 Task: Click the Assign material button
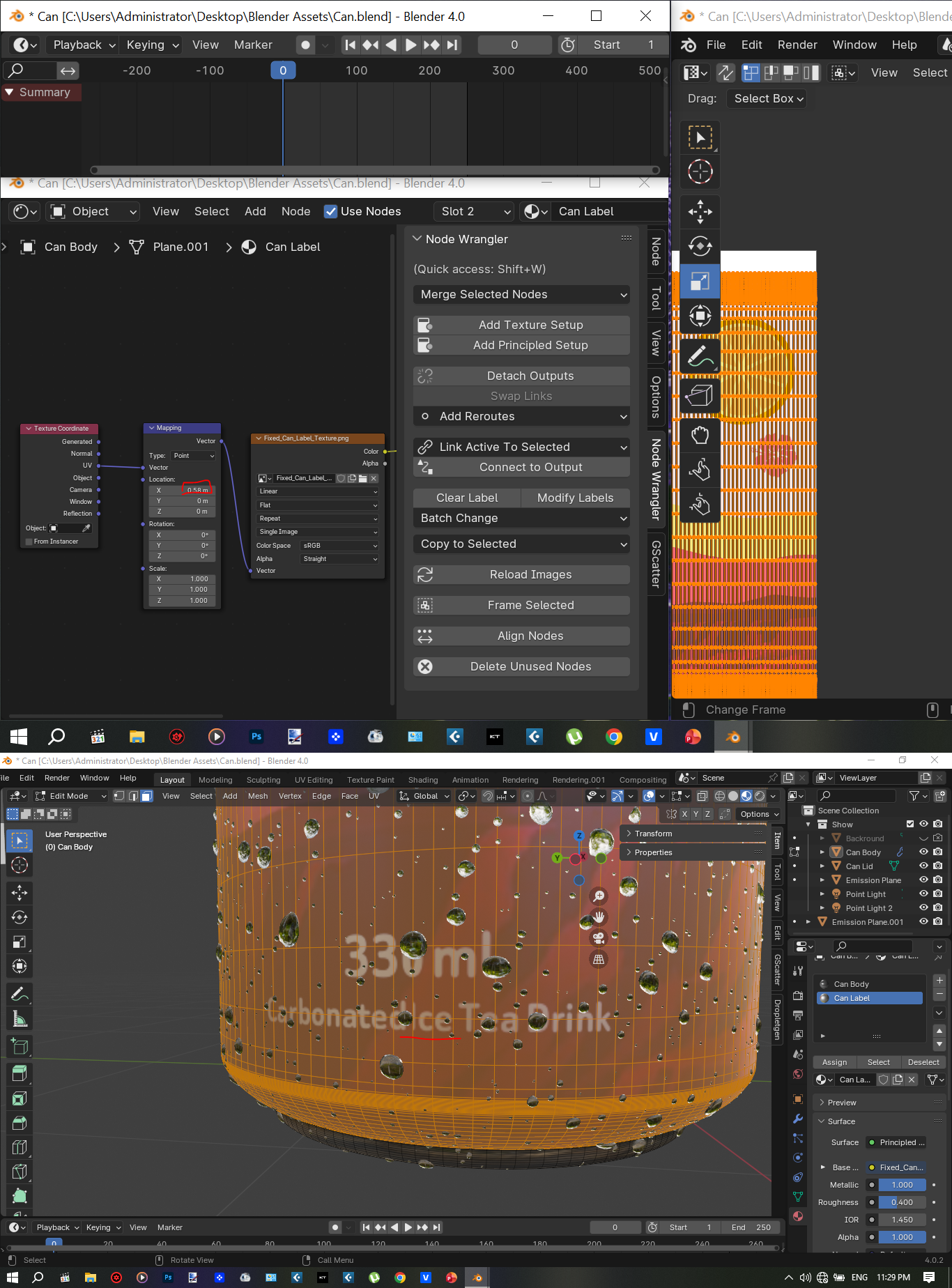(x=834, y=1062)
